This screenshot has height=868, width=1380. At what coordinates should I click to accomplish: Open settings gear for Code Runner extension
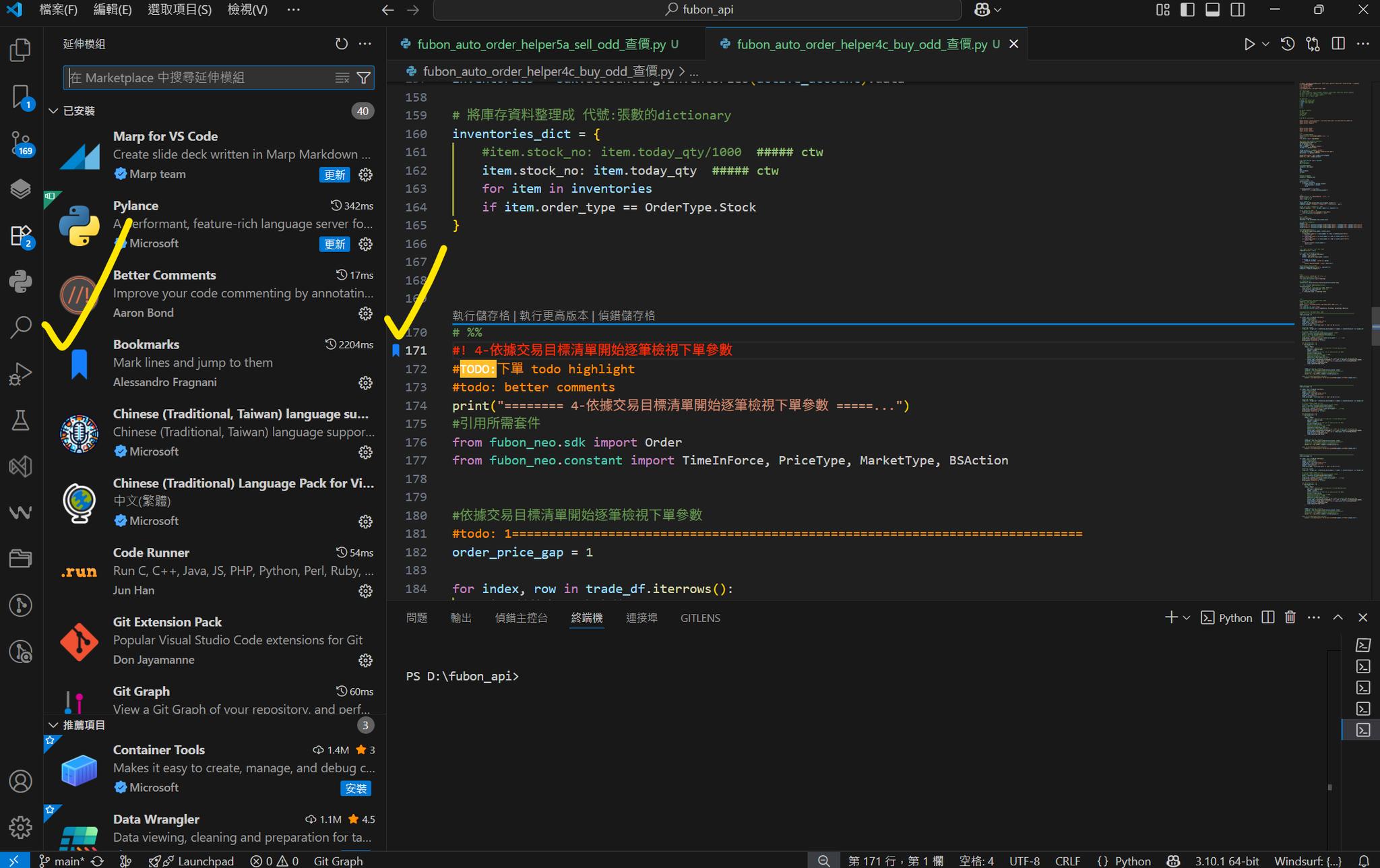pyautogui.click(x=365, y=591)
